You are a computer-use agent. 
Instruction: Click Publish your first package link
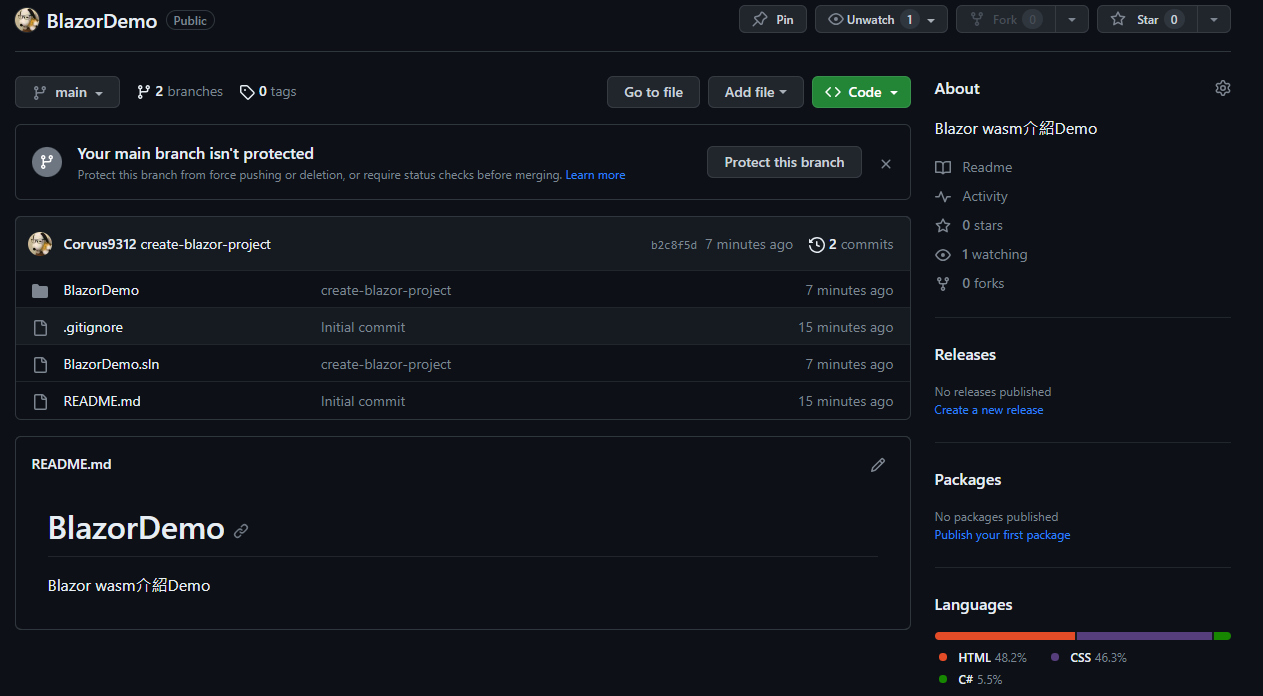pos(1002,535)
